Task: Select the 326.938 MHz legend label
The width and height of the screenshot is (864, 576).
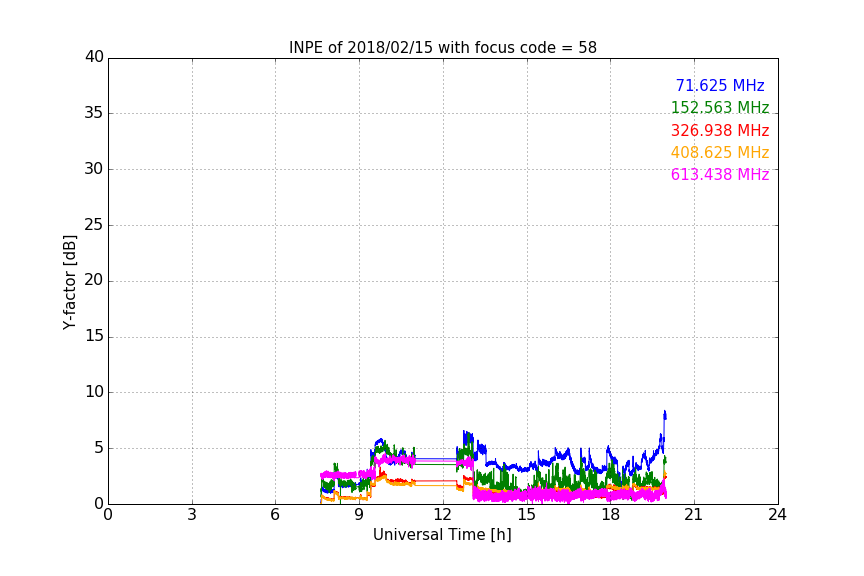Action: [x=720, y=131]
